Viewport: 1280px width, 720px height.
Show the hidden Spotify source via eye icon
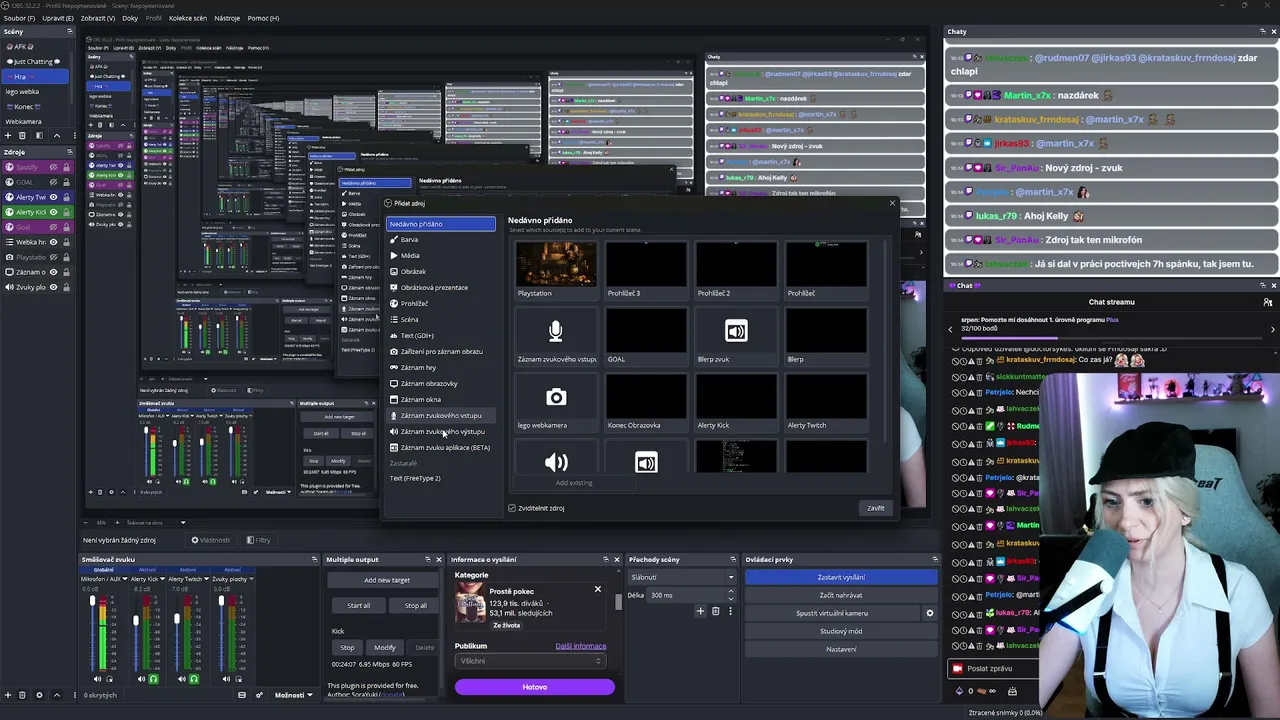pos(54,167)
